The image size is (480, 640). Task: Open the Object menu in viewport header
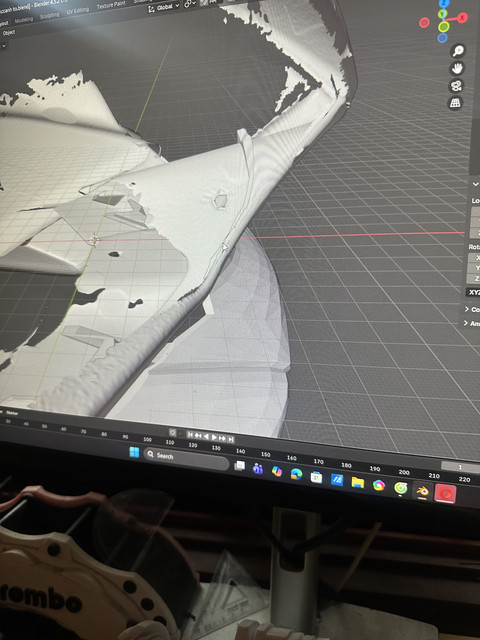tap(9, 33)
